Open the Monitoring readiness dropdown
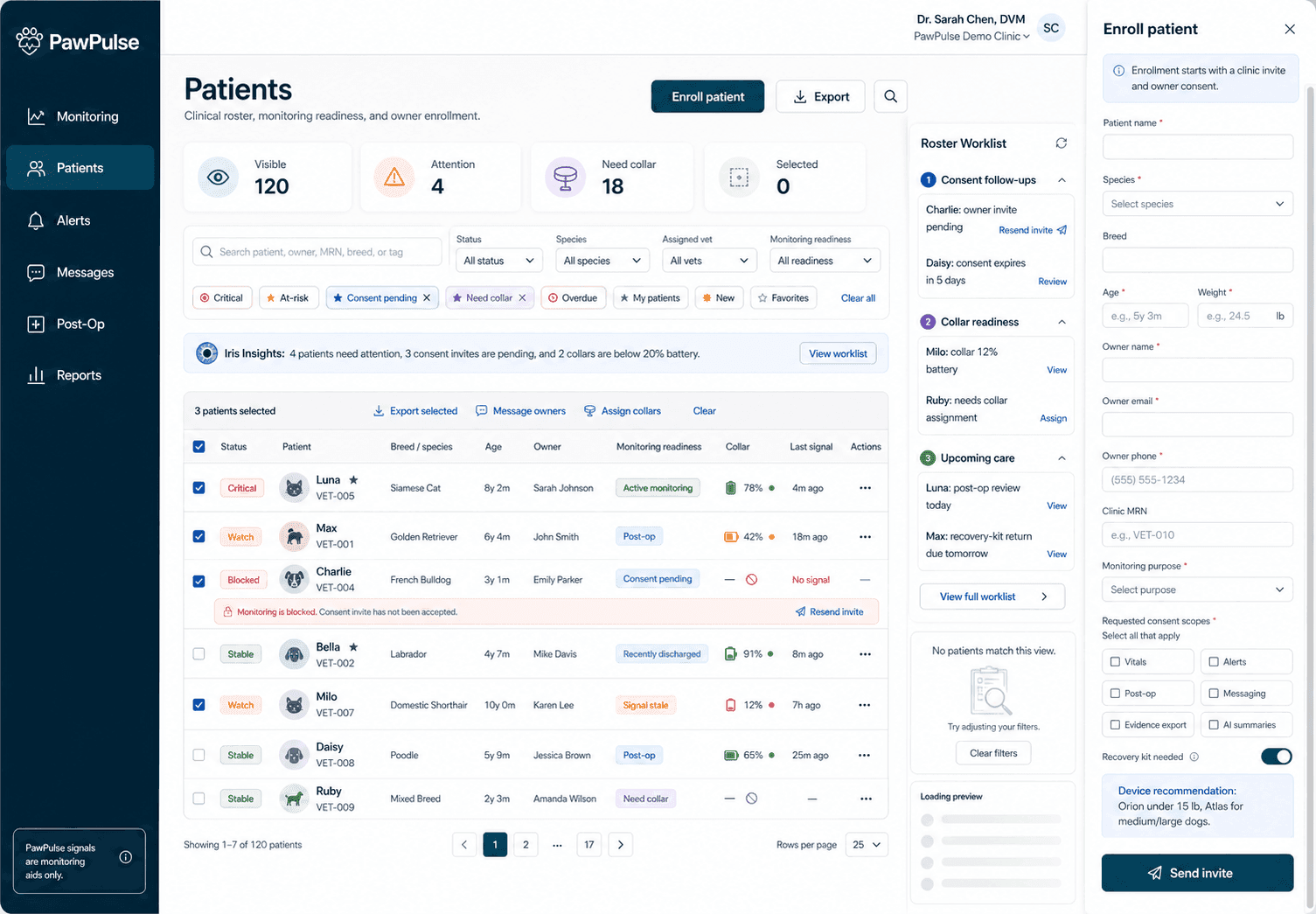Viewport: 1316px width, 914px height. [x=825, y=261]
